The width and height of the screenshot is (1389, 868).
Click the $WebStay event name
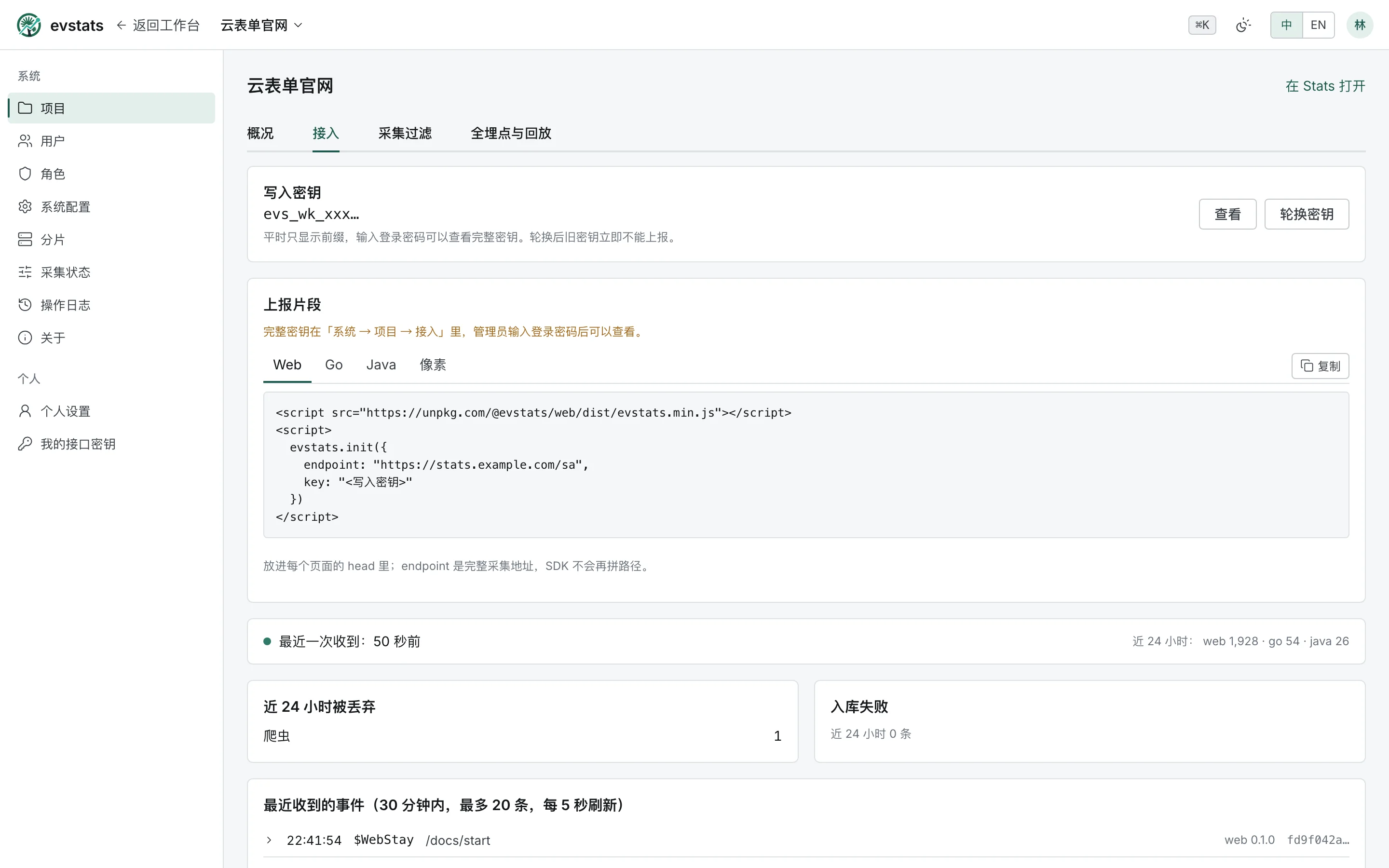pyautogui.click(x=383, y=840)
